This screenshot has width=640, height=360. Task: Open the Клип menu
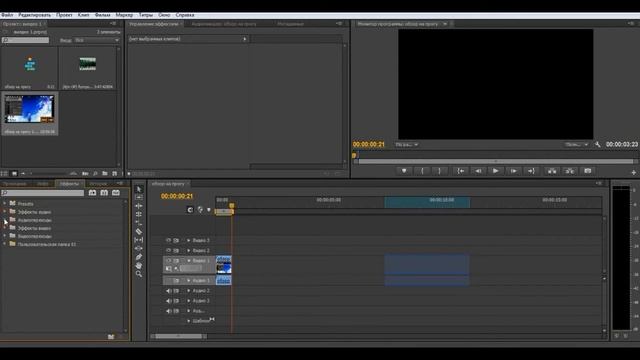(84, 15)
